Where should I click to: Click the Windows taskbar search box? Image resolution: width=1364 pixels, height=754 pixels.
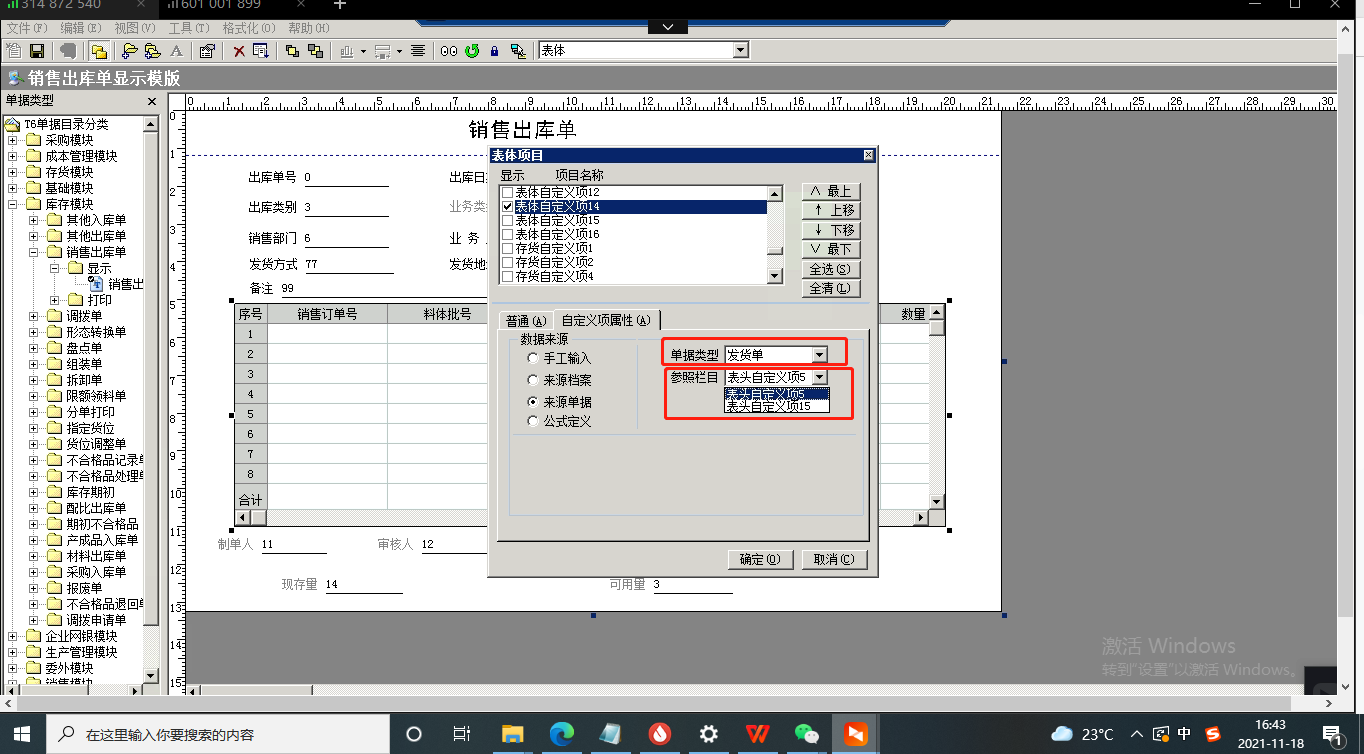(x=217, y=734)
